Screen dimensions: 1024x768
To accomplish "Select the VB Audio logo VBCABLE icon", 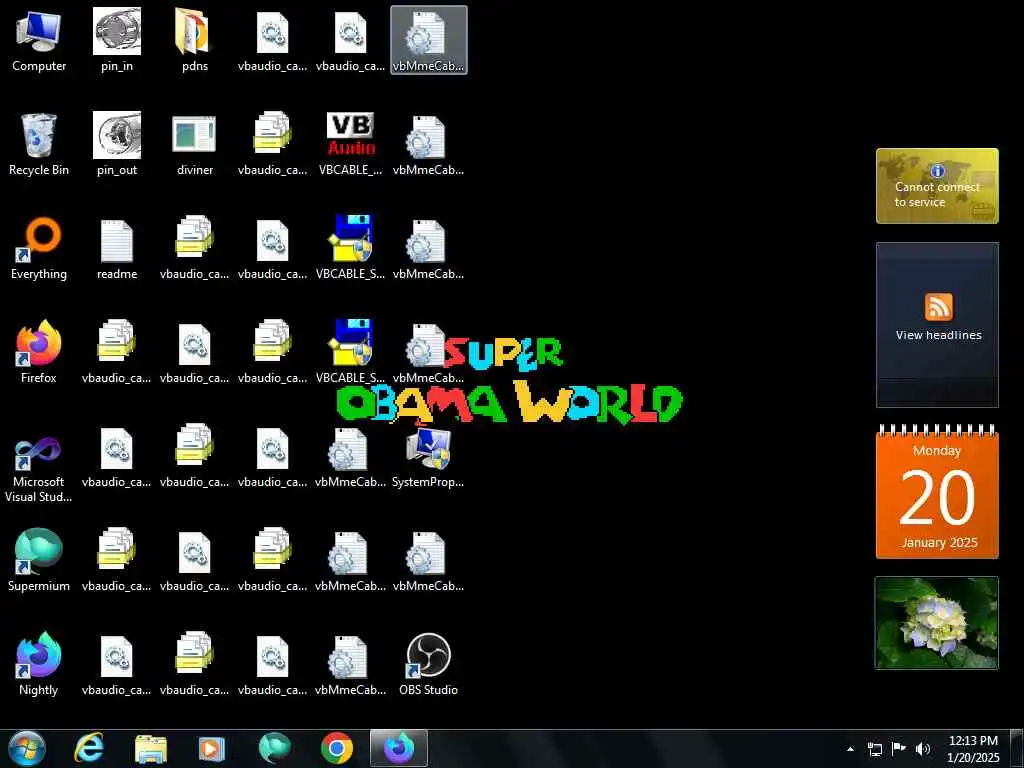I will (x=351, y=144).
